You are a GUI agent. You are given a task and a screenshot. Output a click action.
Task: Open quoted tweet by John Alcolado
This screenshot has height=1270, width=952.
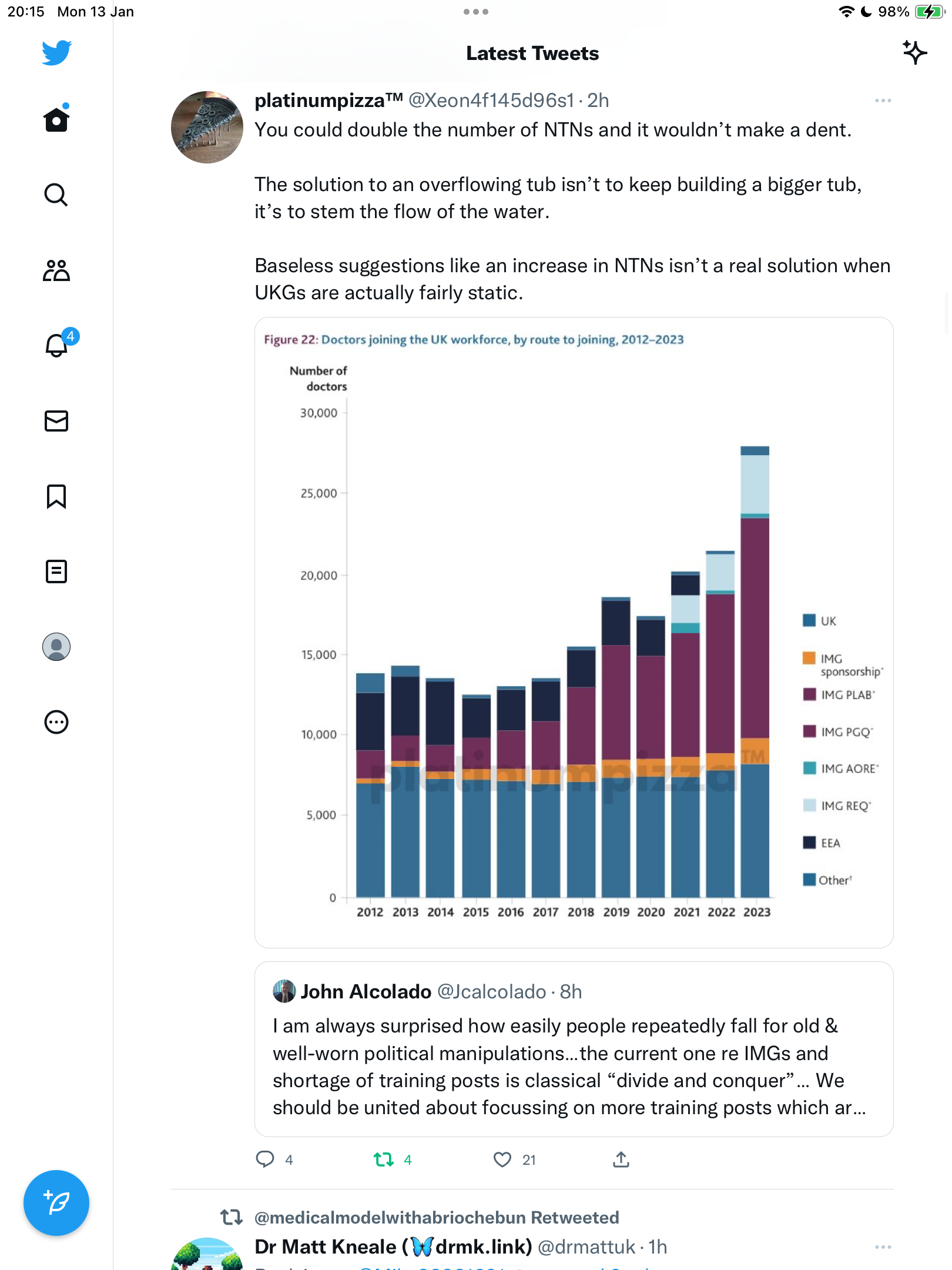574,1050
